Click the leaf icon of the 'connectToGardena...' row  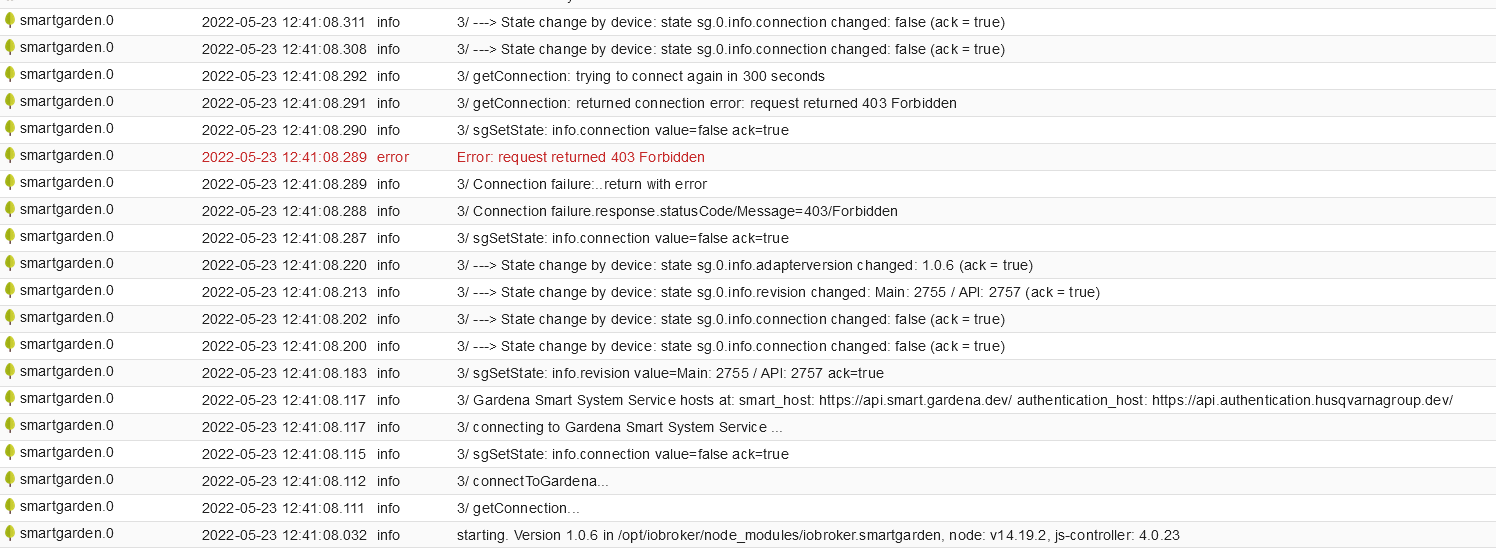point(10,480)
